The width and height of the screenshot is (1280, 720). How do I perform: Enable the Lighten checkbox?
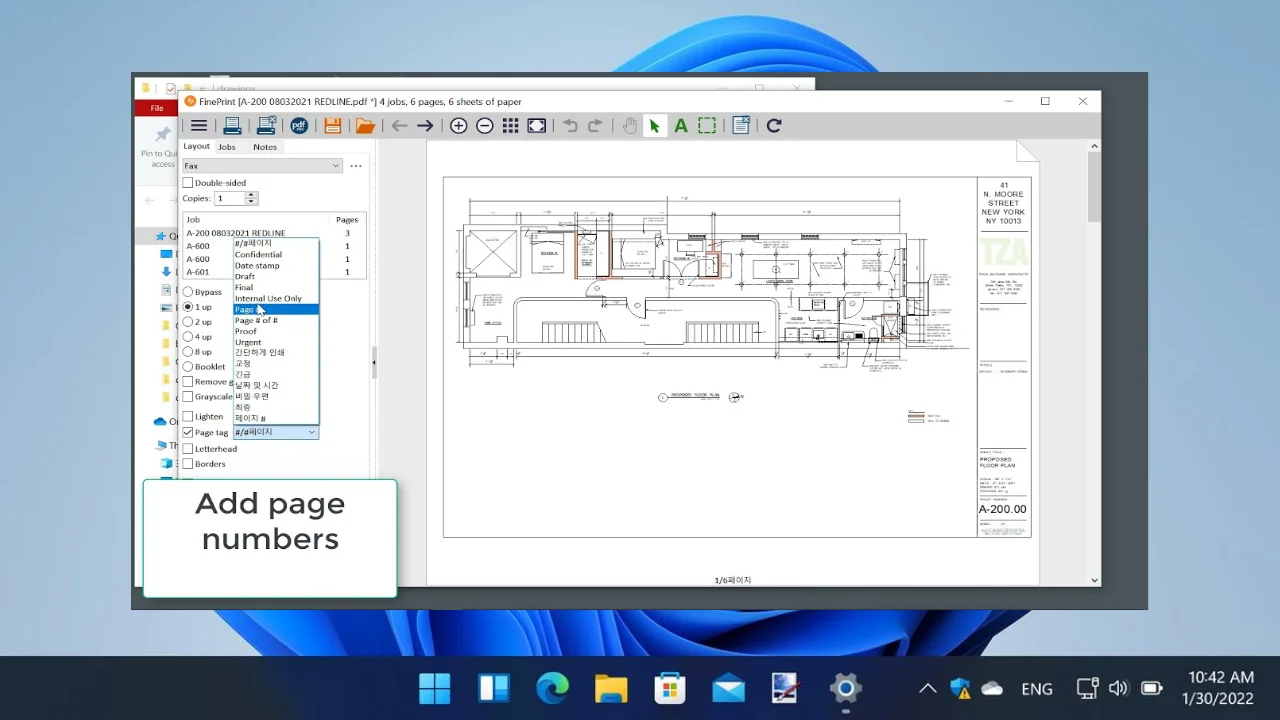tap(187, 416)
